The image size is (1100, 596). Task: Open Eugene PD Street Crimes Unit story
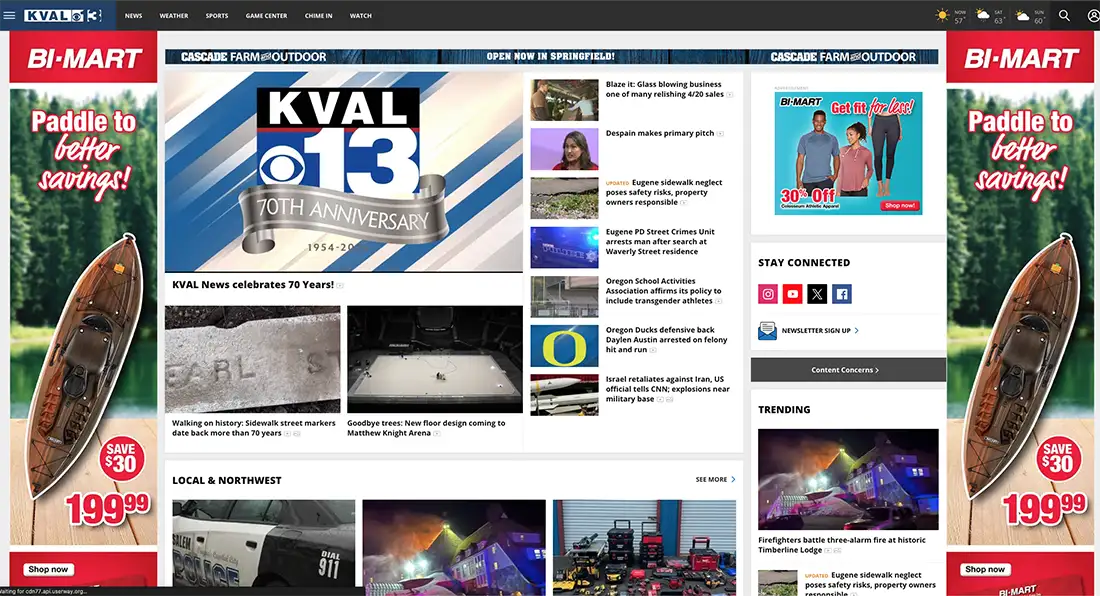click(x=660, y=241)
